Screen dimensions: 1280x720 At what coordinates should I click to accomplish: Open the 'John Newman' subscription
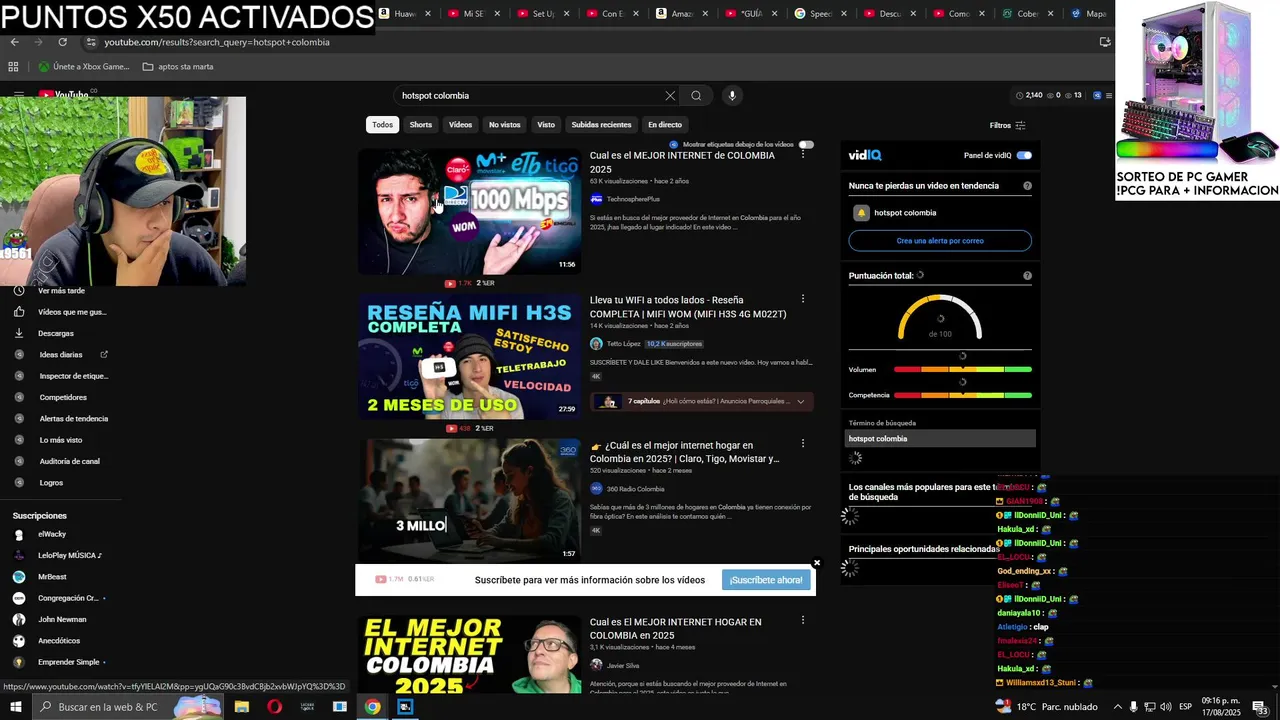click(x=62, y=619)
